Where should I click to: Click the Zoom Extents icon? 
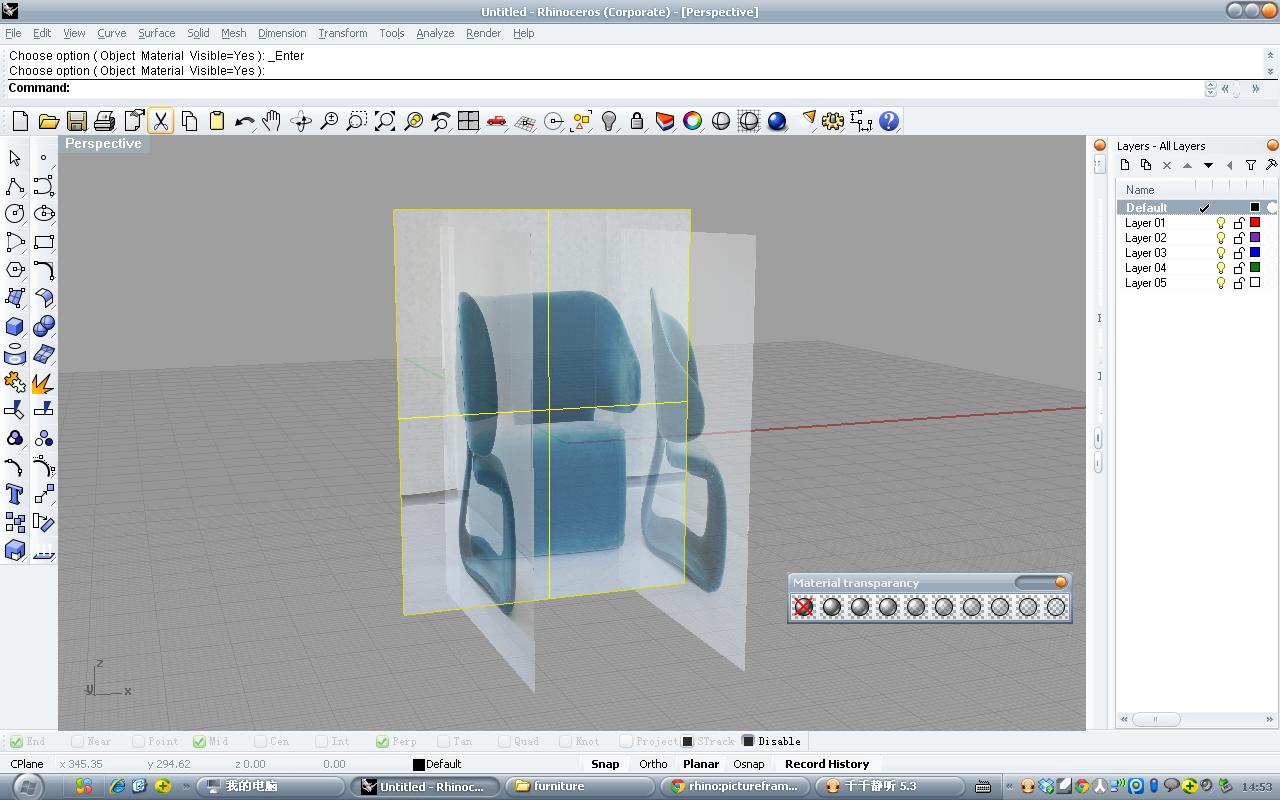coord(385,121)
